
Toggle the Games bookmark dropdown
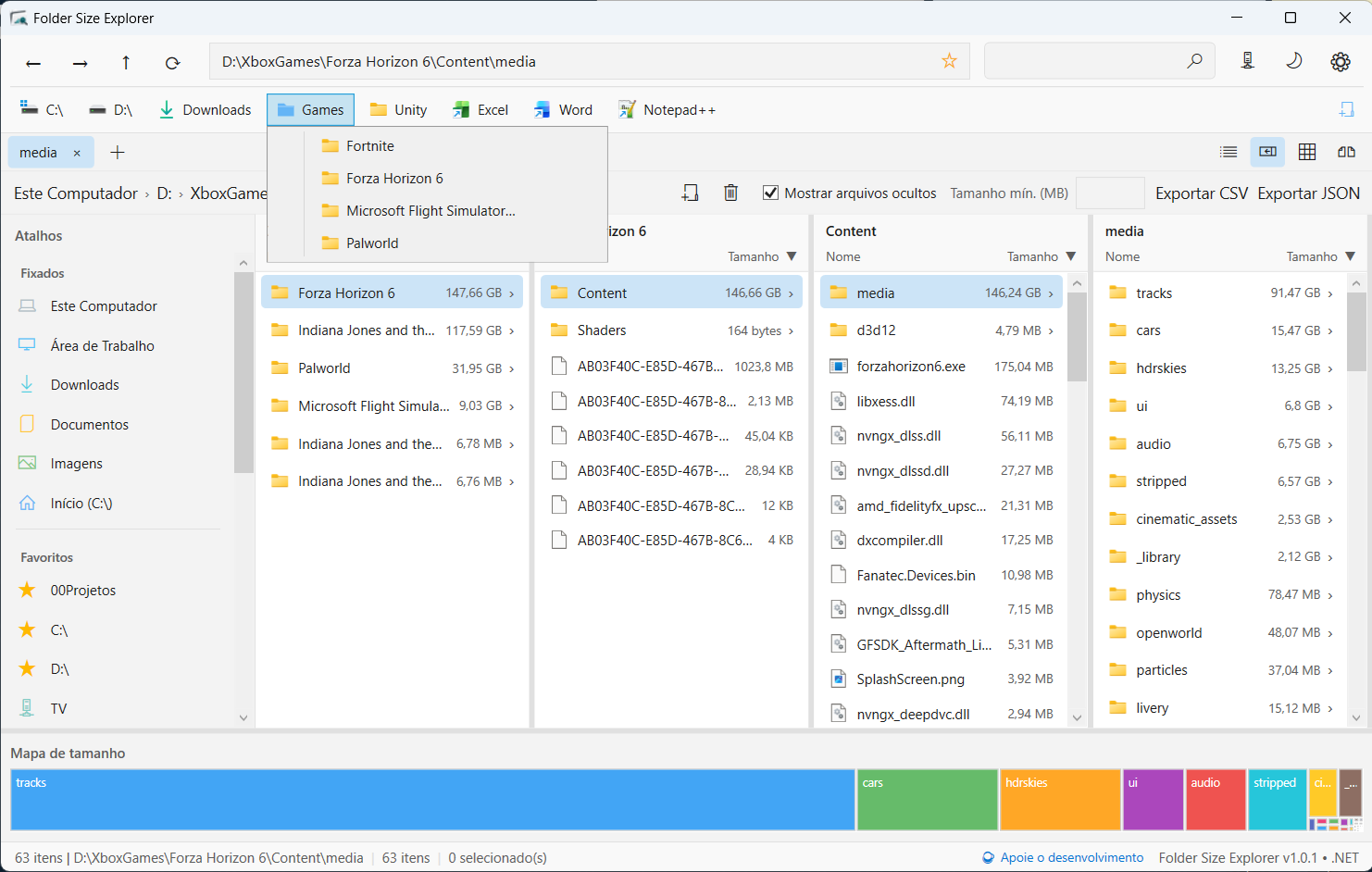pos(310,109)
